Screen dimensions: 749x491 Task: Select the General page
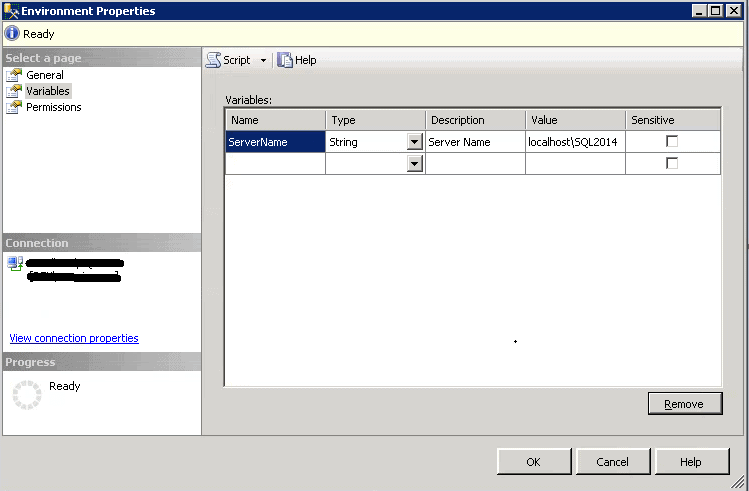tap(44, 75)
